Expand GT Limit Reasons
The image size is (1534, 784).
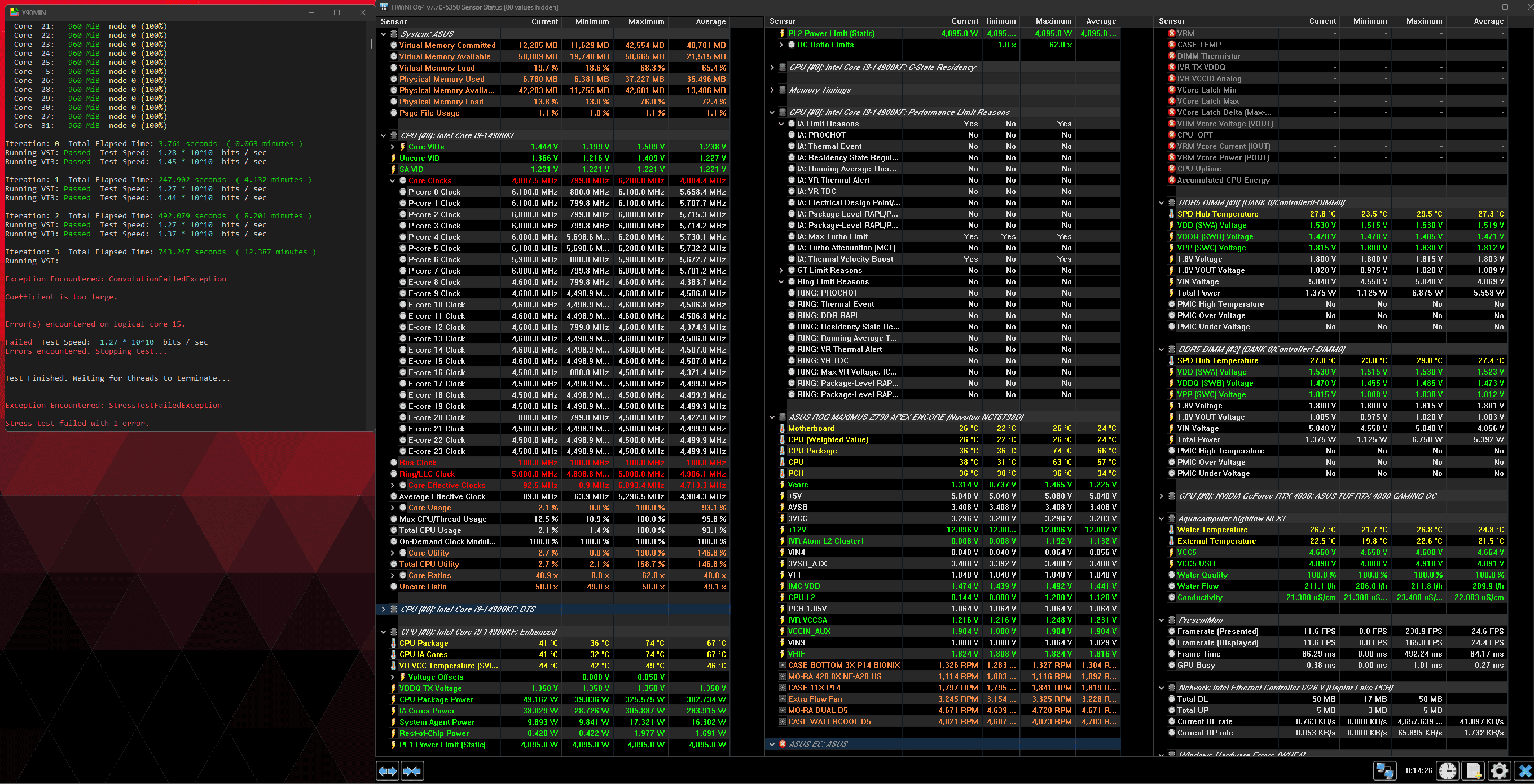(781, 270)
